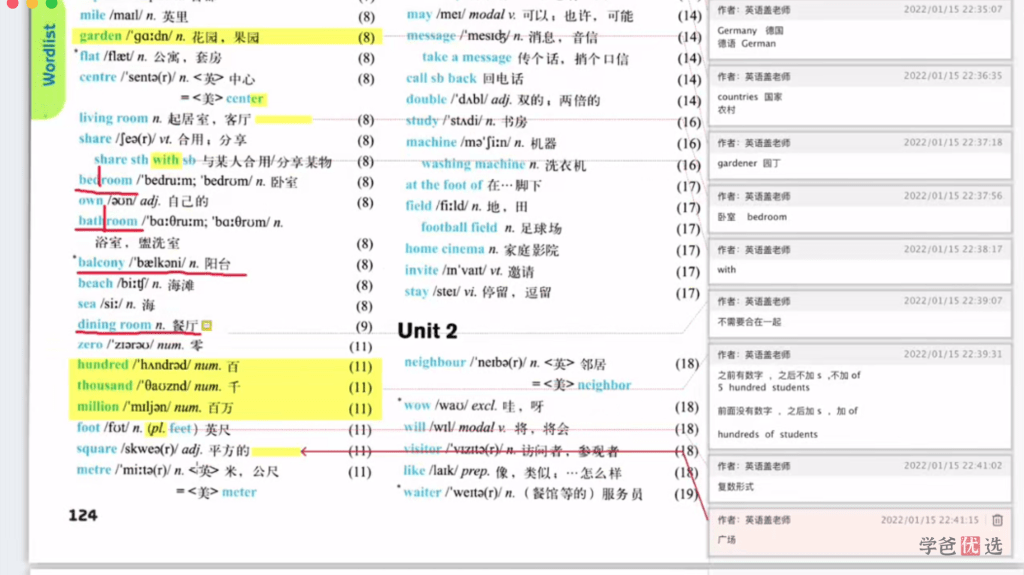This screenshot has width=1024, height=575.
Task: Click the word 'center' after the centre entry
Action: (245, 99)
